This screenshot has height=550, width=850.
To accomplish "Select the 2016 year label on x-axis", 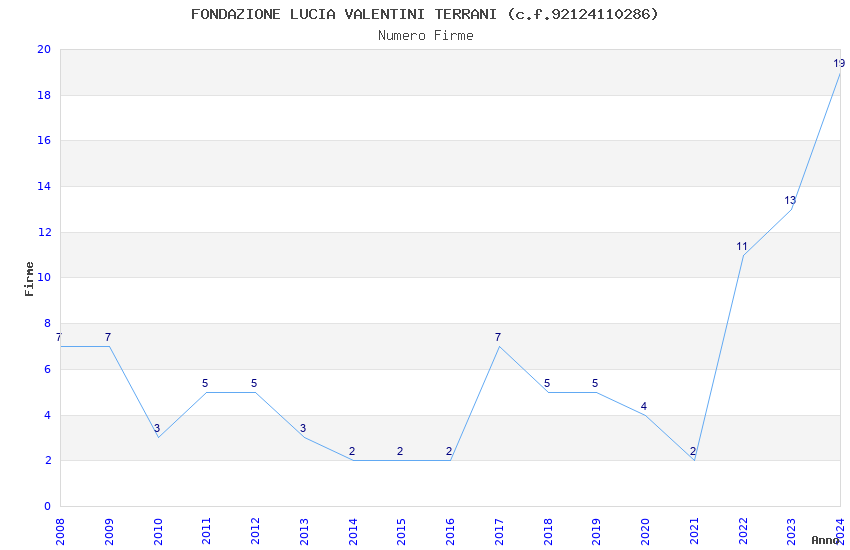I will click(450, 531).
